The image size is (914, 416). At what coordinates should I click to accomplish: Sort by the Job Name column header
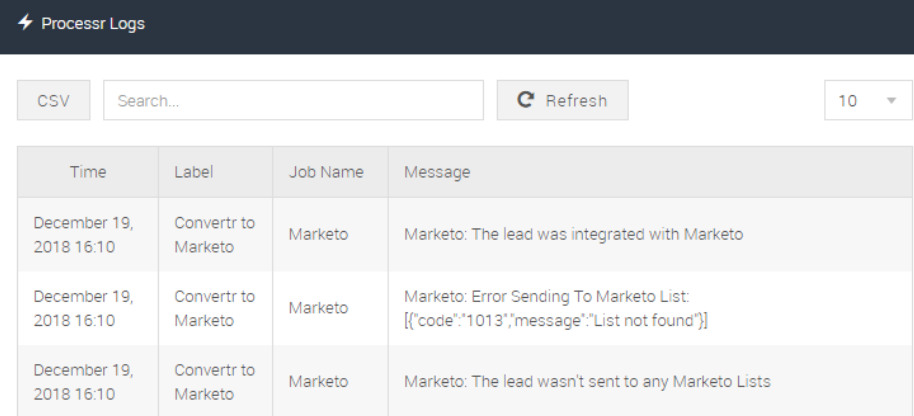click(326, 172)
